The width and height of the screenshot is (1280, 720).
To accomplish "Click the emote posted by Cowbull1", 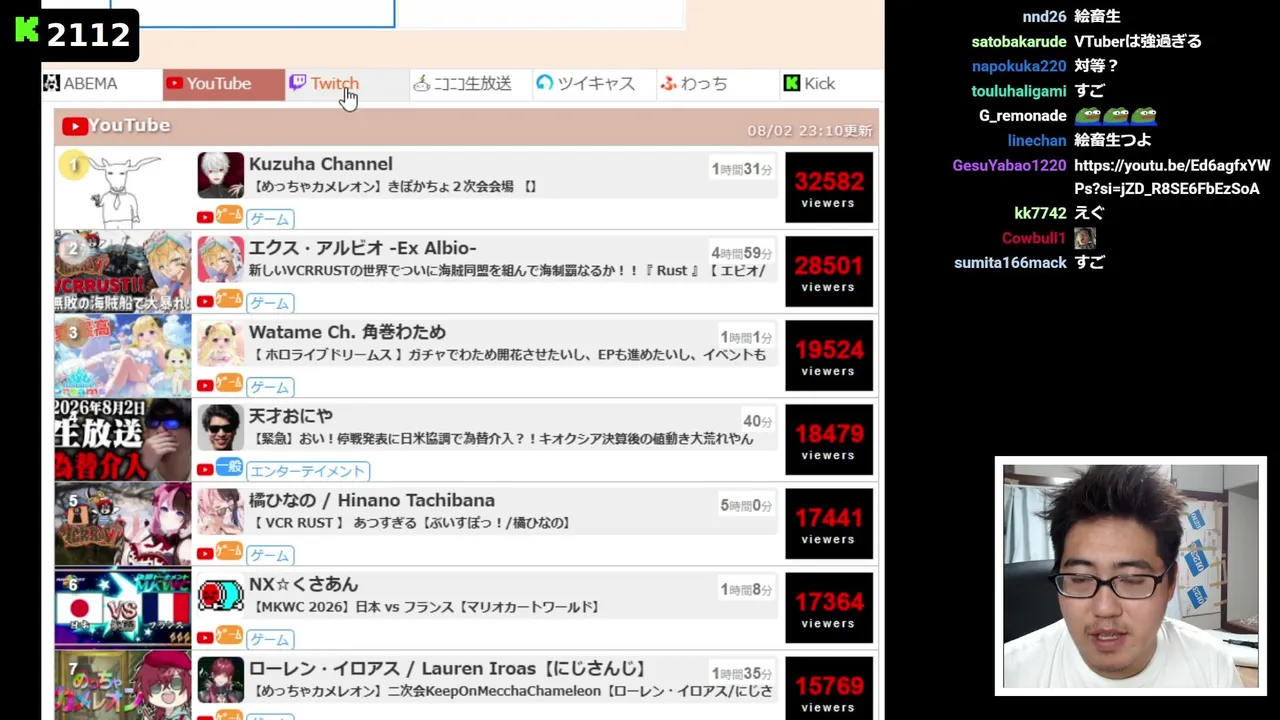I will (1085, 238).
